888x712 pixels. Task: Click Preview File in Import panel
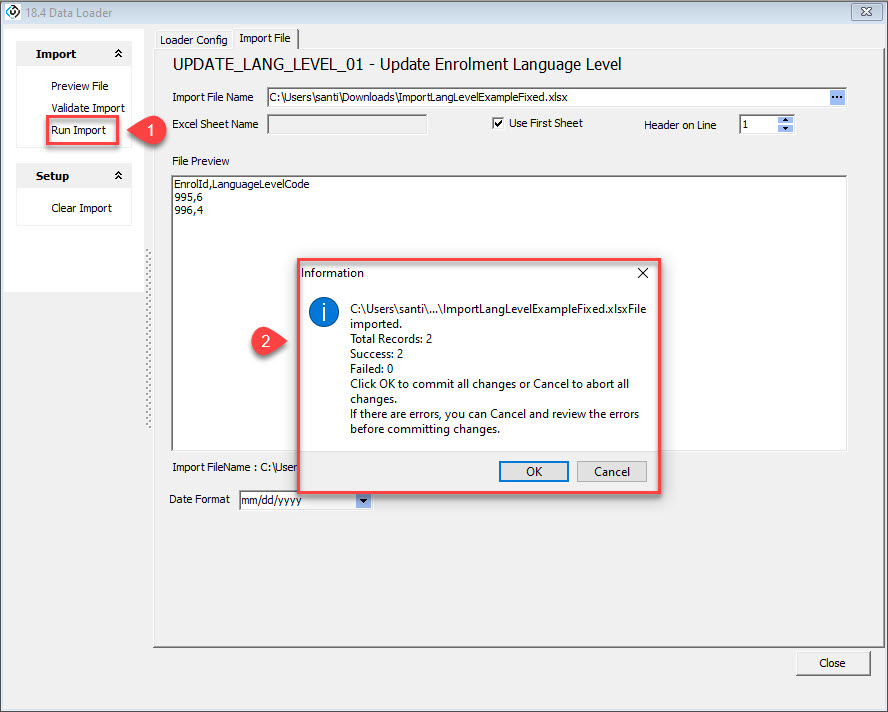point(80,86)
